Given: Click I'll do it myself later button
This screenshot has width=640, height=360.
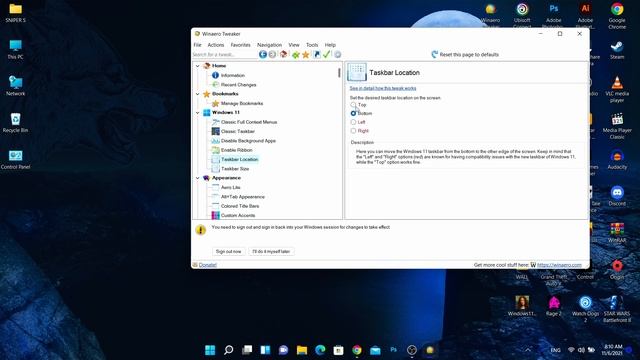Looking at the screenshot, I should [x=271, y=251].
